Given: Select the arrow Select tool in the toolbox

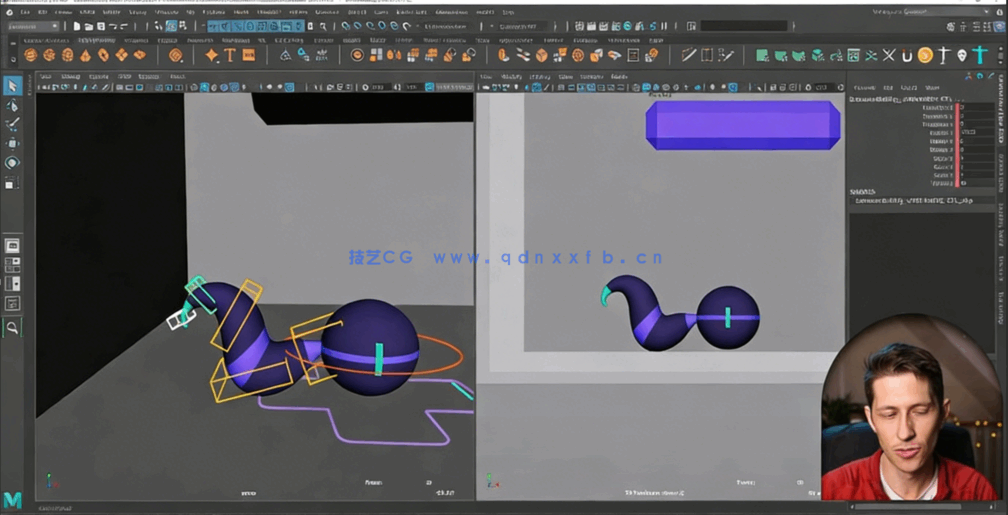Looking at the screenshot, I should 12,87.
